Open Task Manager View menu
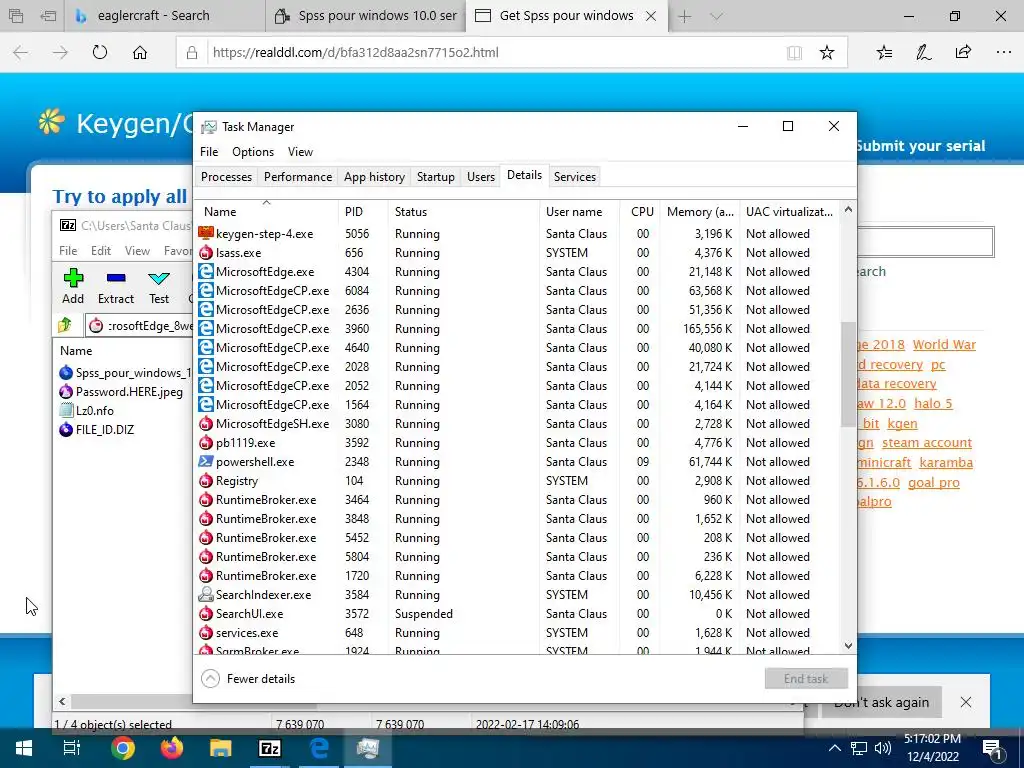 click(x=300, y=152)
